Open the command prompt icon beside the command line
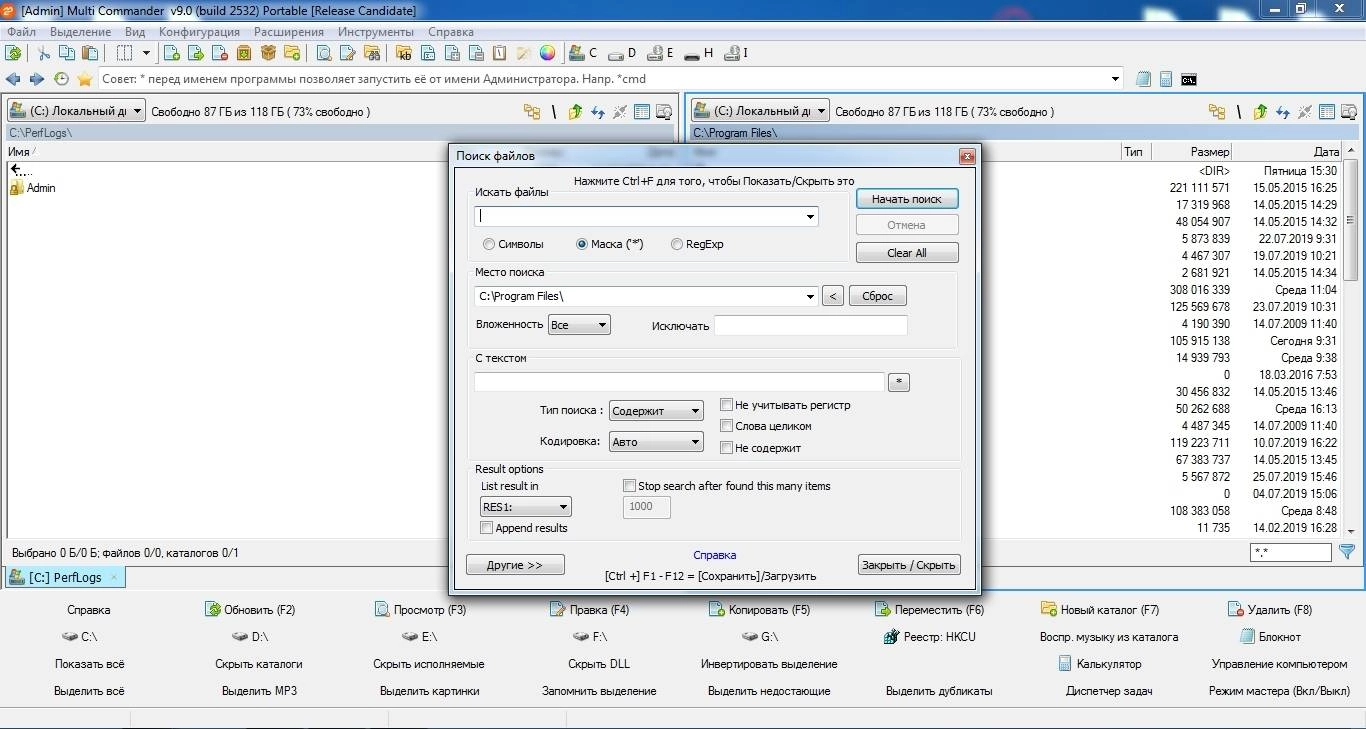This screenshot has height=729, width=1366. tap(1189, 79)
